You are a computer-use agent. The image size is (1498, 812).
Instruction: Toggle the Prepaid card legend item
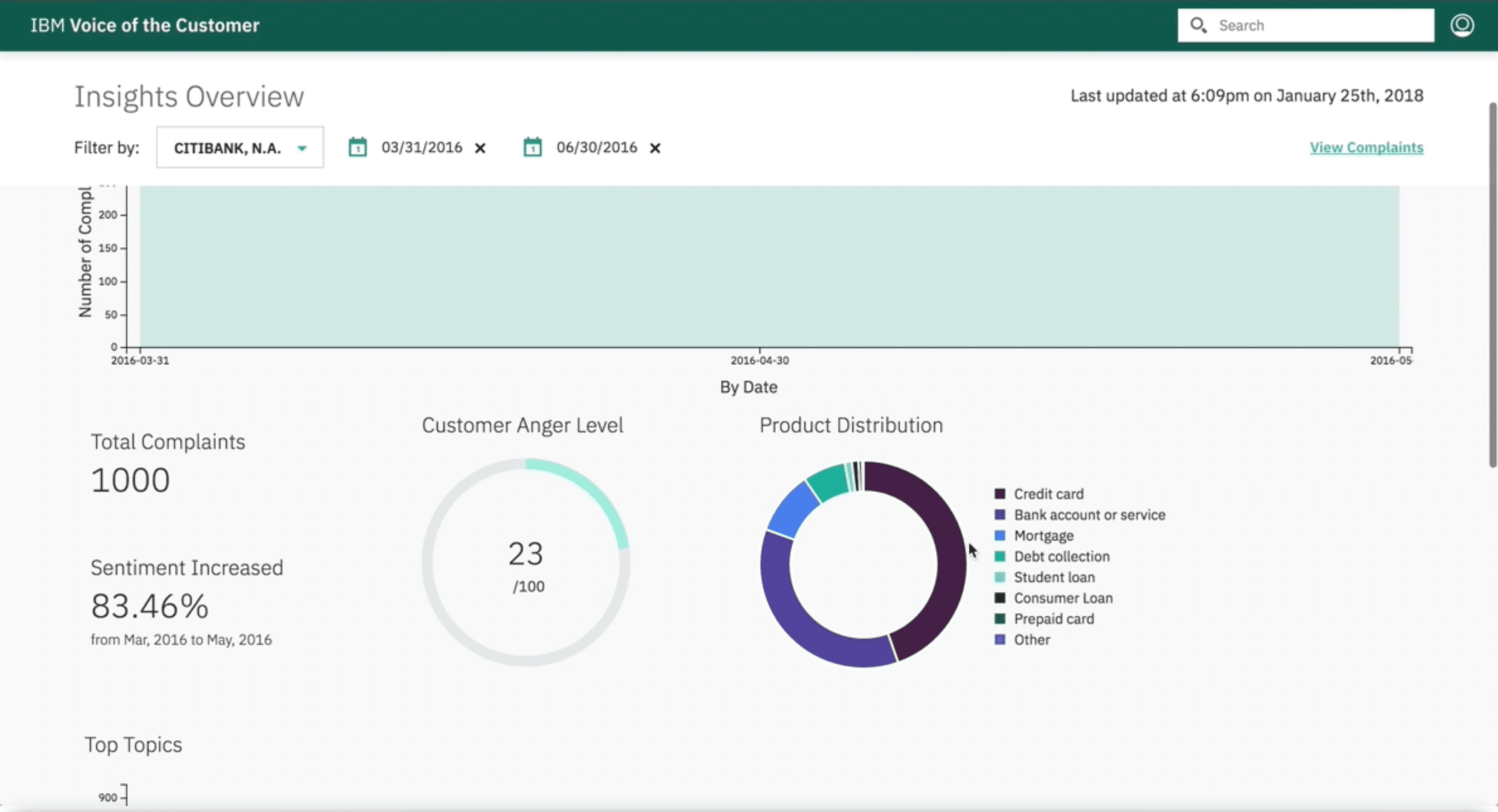point(1053,619)
